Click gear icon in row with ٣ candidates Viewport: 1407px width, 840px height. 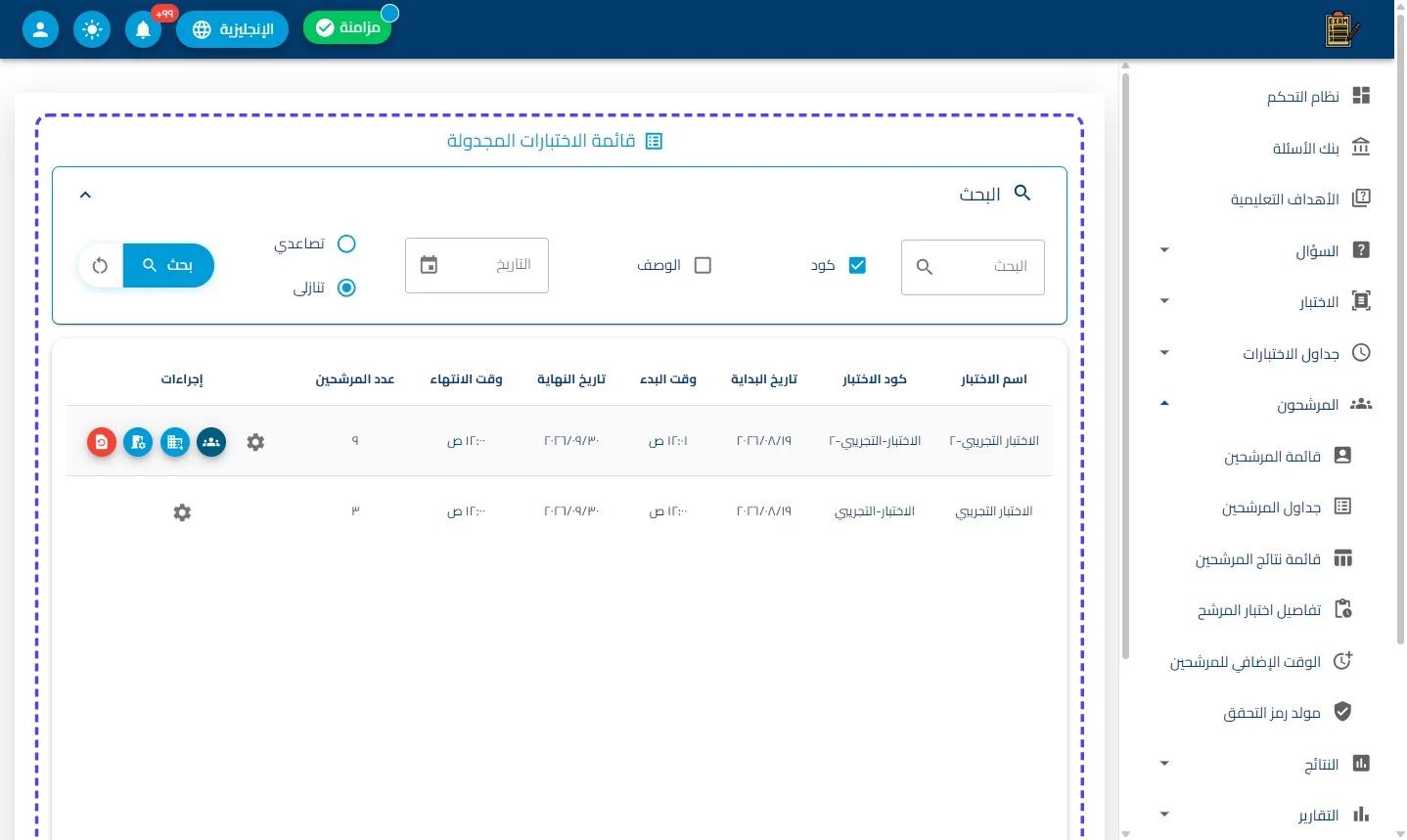tap(182, 512)
